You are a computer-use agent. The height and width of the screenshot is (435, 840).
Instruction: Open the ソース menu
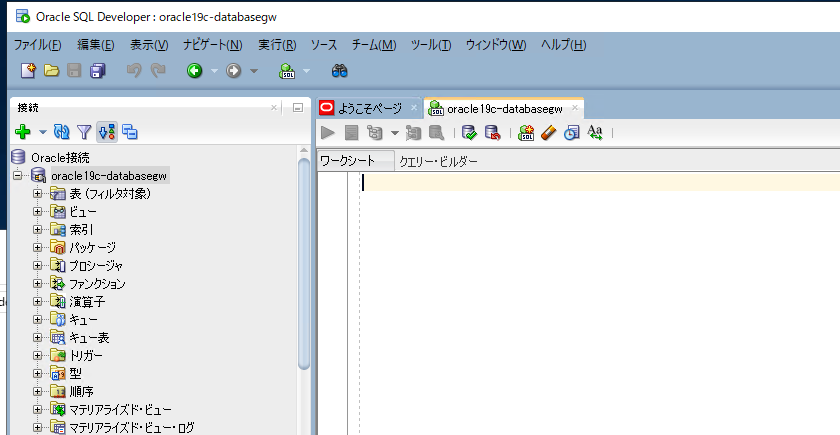pos(324,44)
